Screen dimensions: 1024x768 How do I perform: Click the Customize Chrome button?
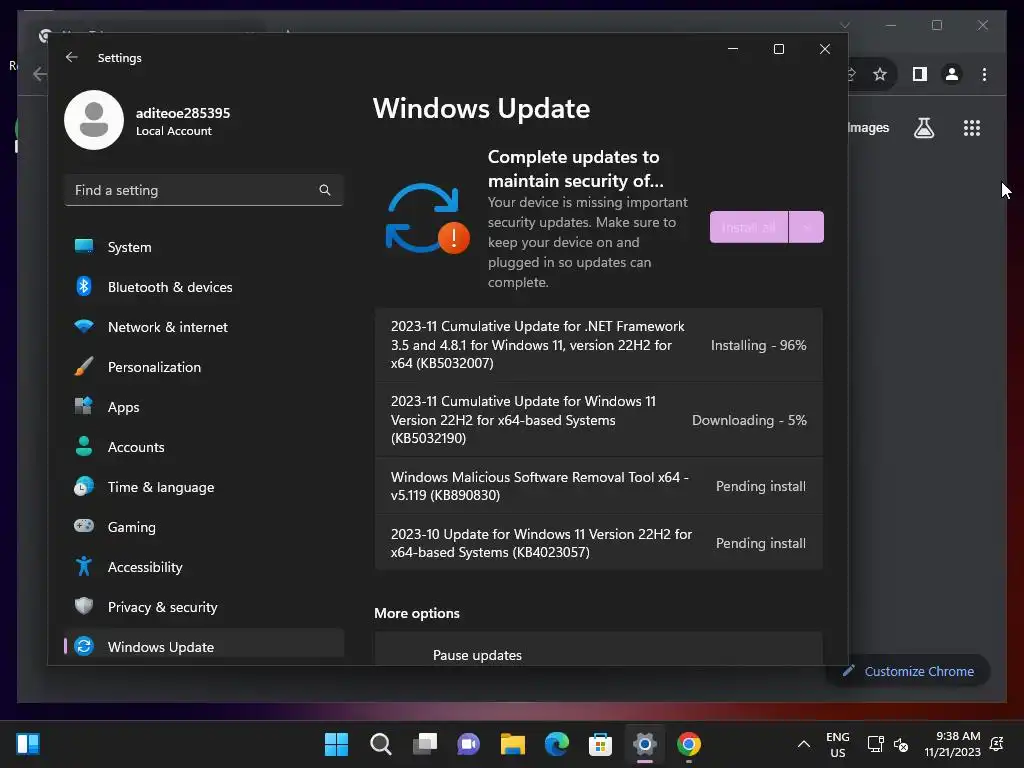coord(908,671)
